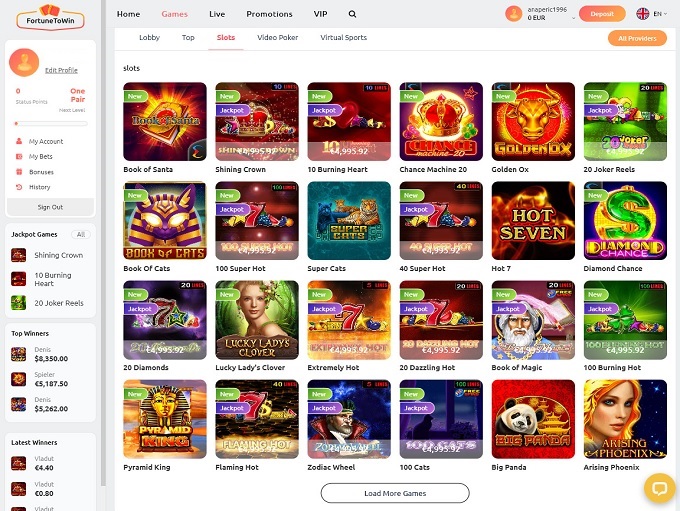Click the Shining Crown jackpot icon in sidebar

pyautogui.click(x=18, y=255)
